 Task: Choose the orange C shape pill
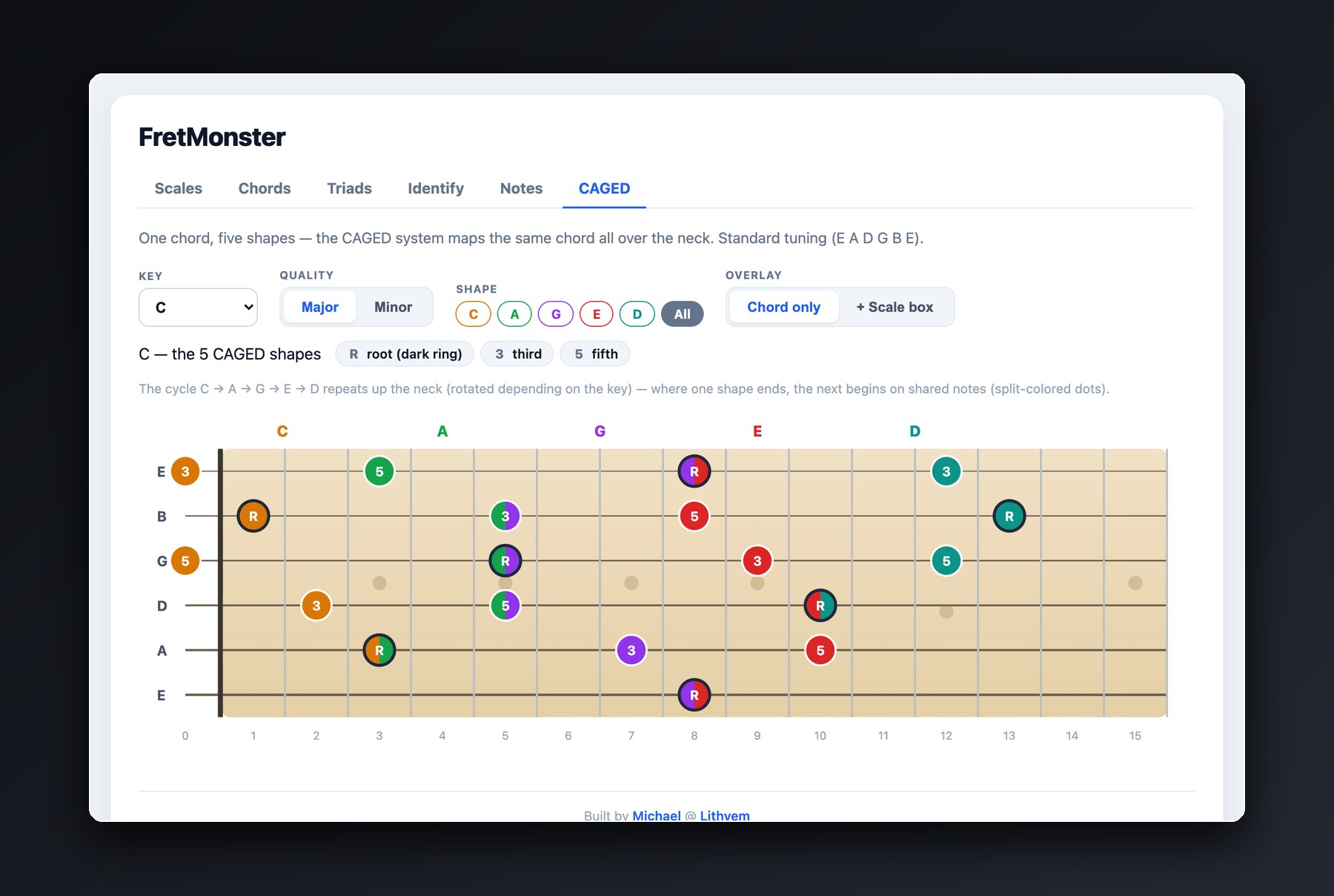tap(474, 314)
